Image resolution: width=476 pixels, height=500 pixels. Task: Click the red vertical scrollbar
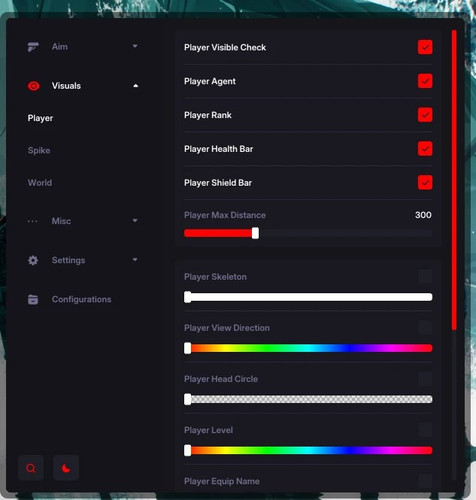pyautogui.click(x=454, y=180)
